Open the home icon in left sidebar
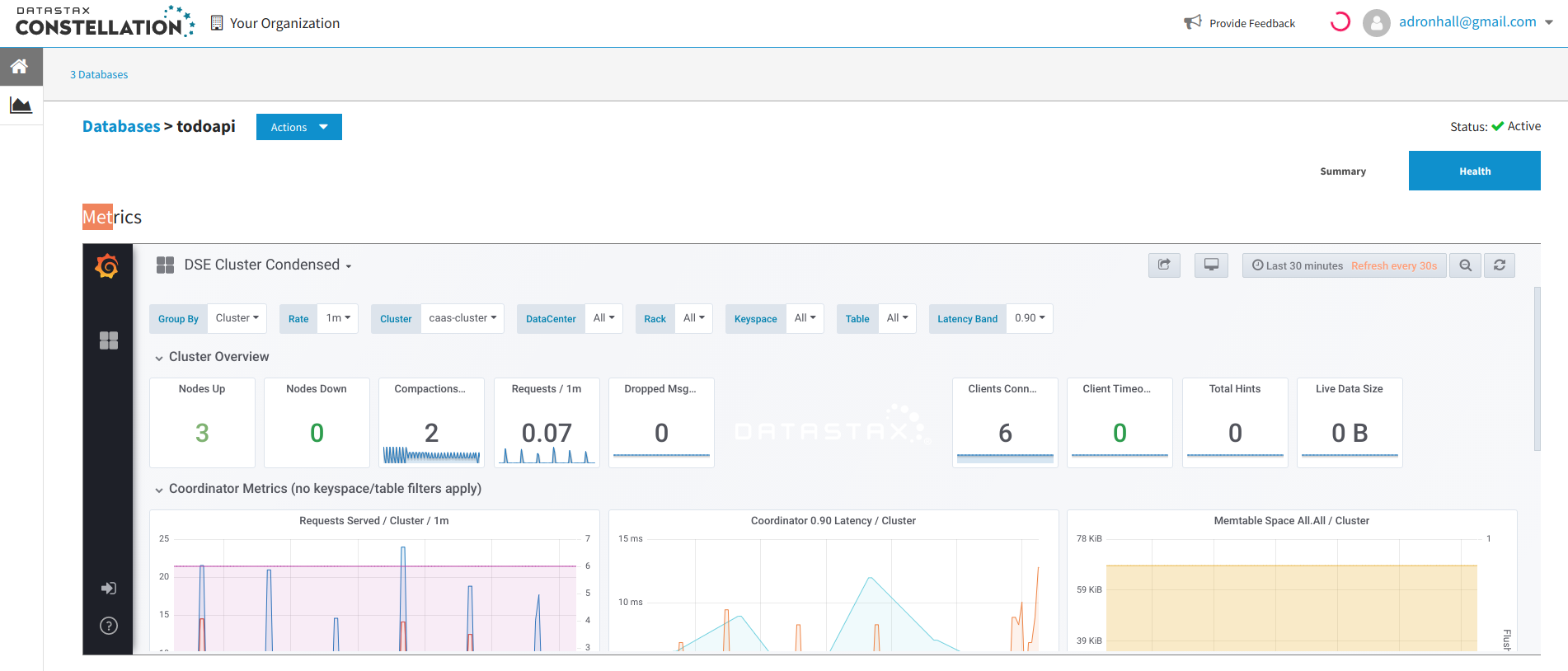 (x=20, y=66)
